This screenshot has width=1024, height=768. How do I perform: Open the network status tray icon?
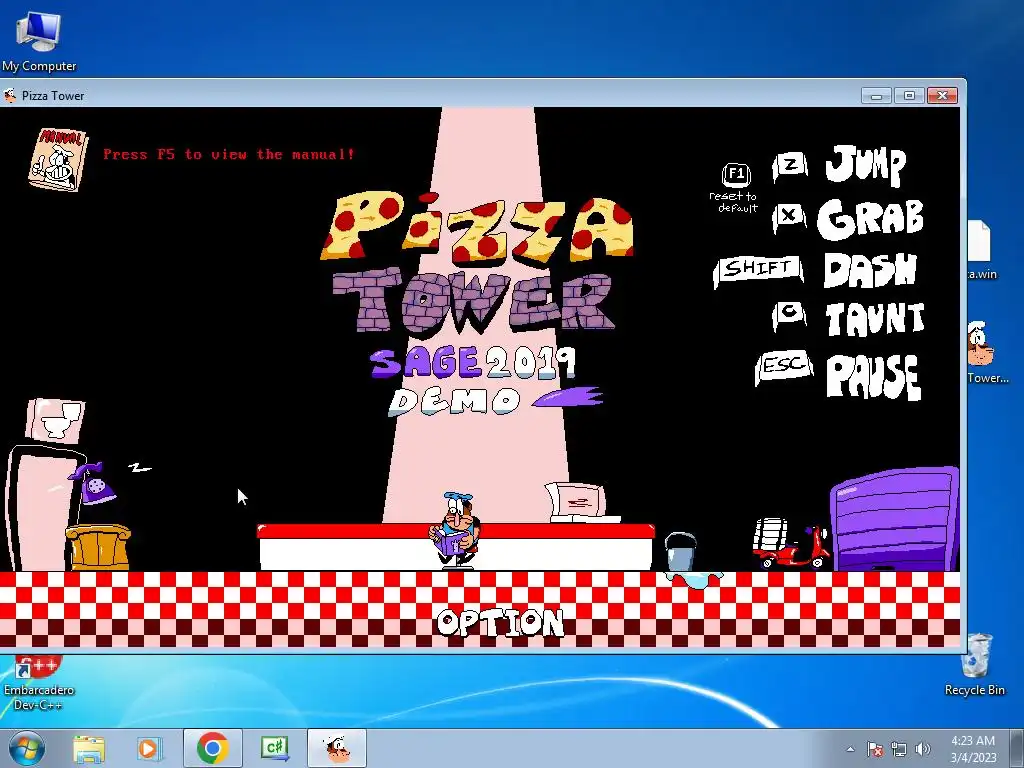pyautogui.click(x=899, y=749)
